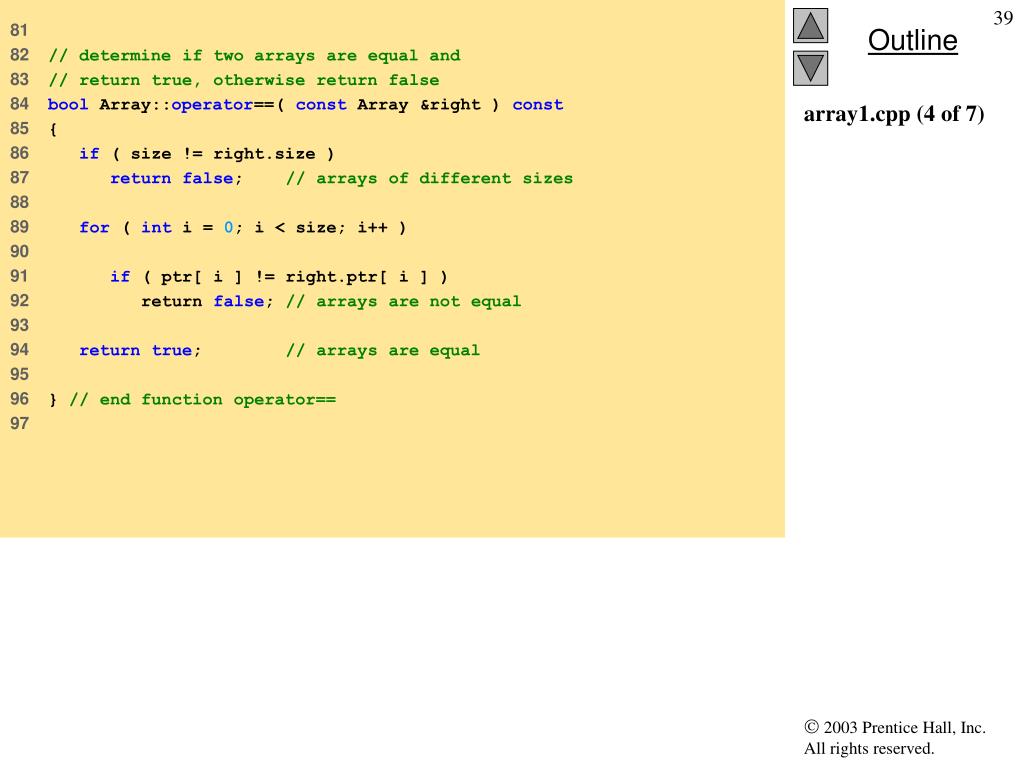Click the '&right' parameter on line 84
The image size is (1024, 768).
pyautogui.click(x=451, y=104)
